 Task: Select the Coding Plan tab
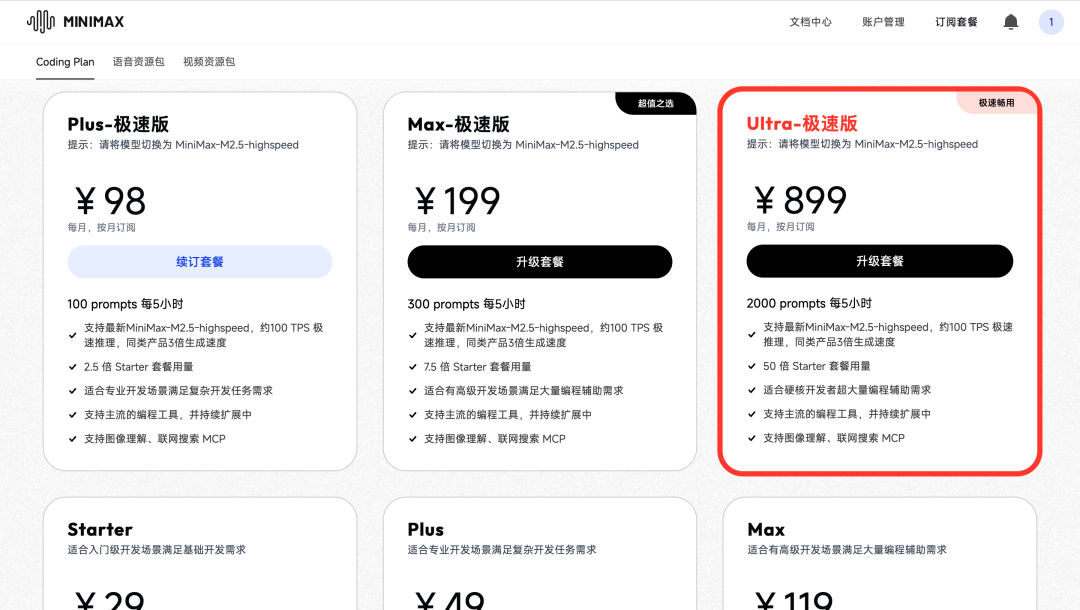65,62
